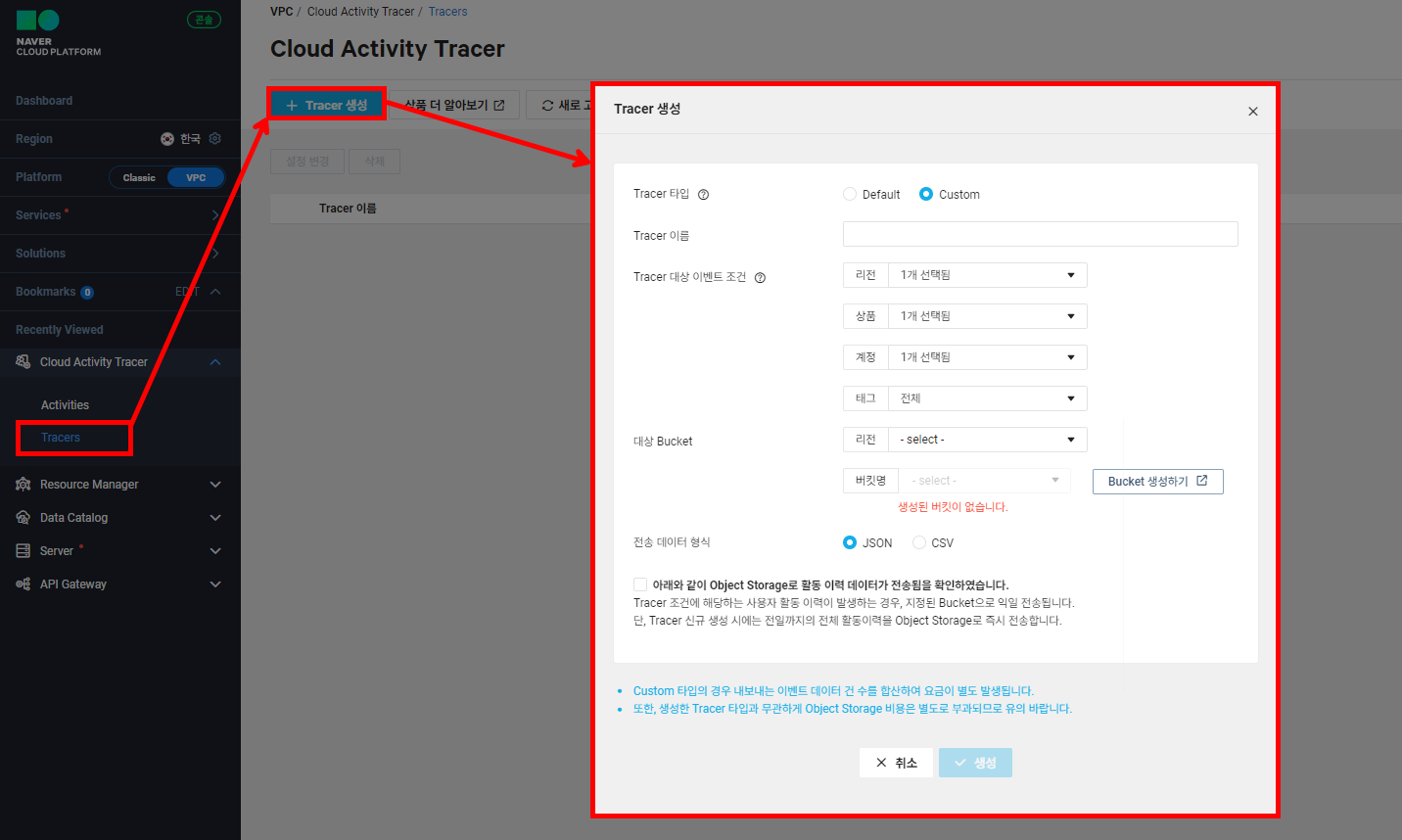The width and height of the screenshot is (1402, 840).
Task: Click the Tracer 이름 input field
Action: click(x=1040, y=234)
